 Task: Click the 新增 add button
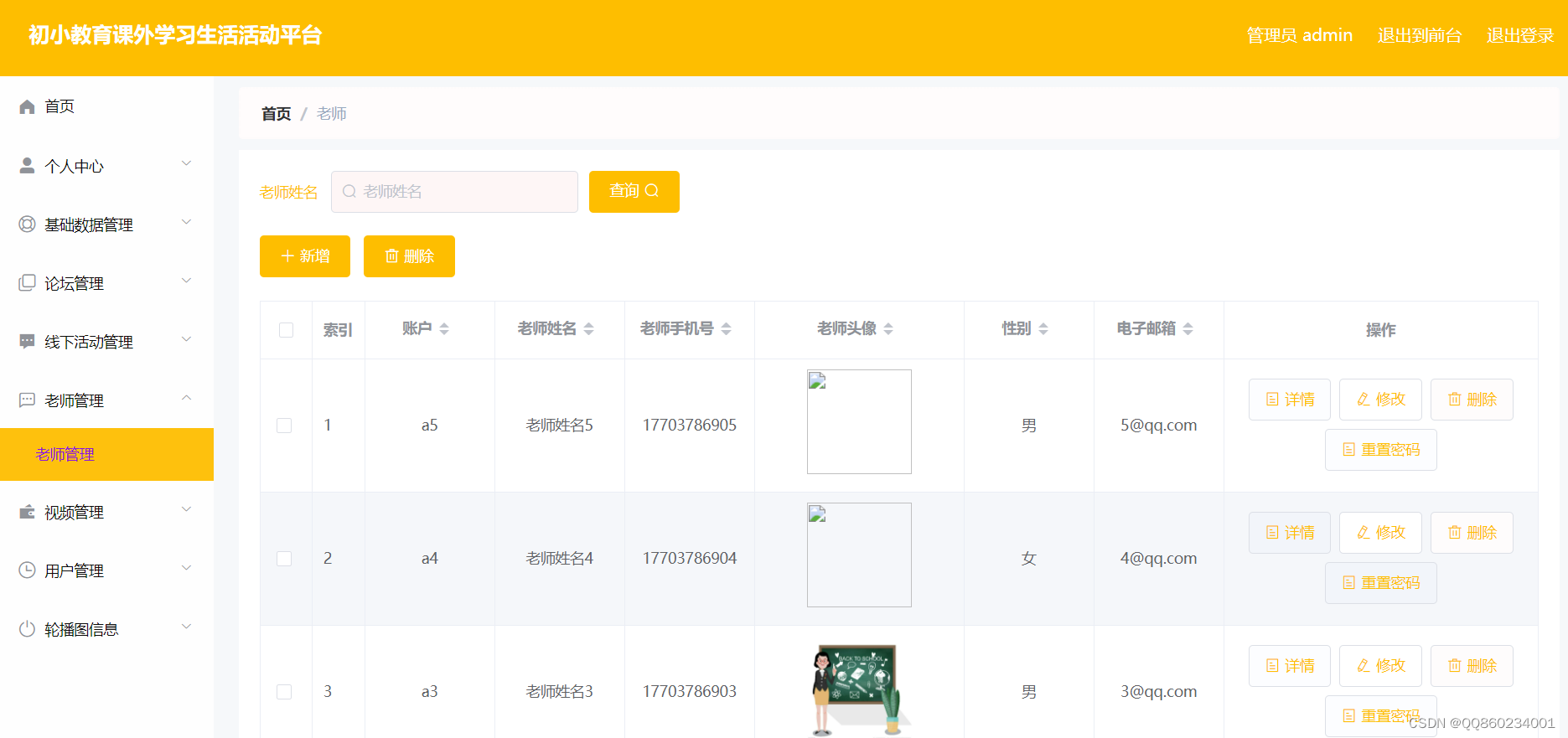click(x=305, y=256)
